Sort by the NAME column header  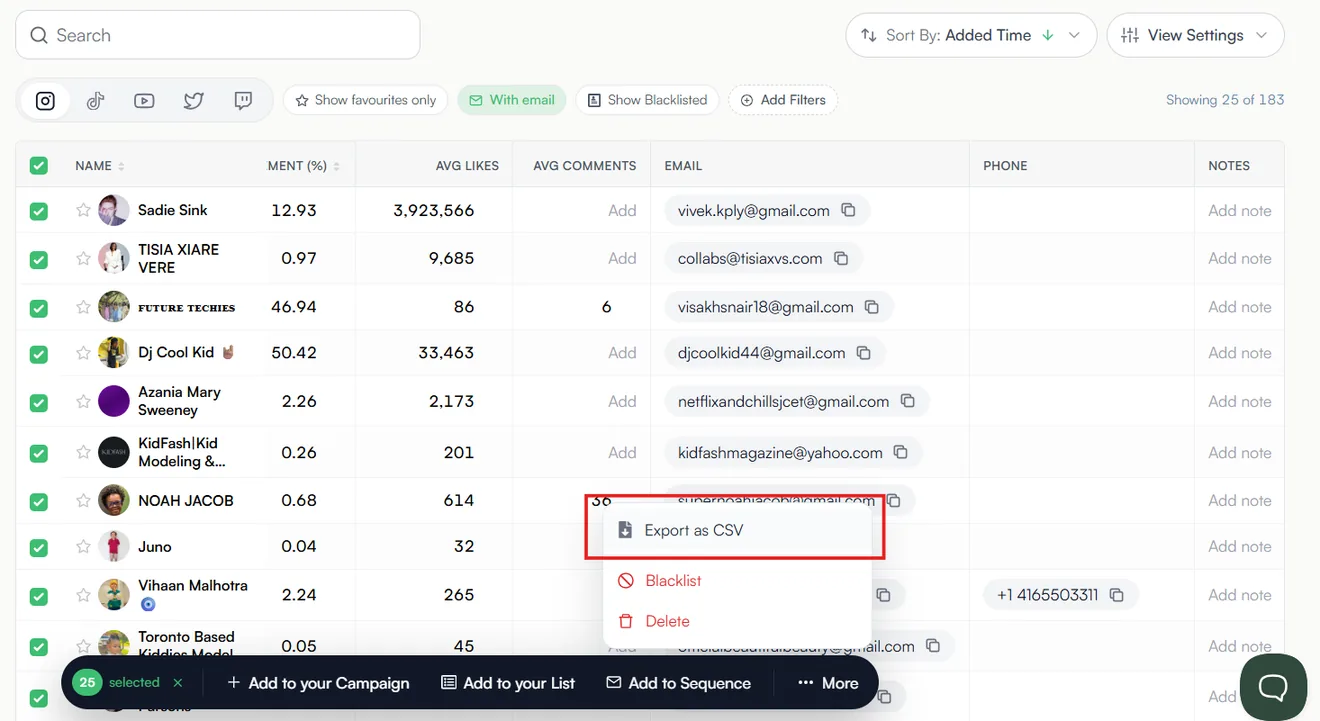pyautogui.click(x=100, y=166)
